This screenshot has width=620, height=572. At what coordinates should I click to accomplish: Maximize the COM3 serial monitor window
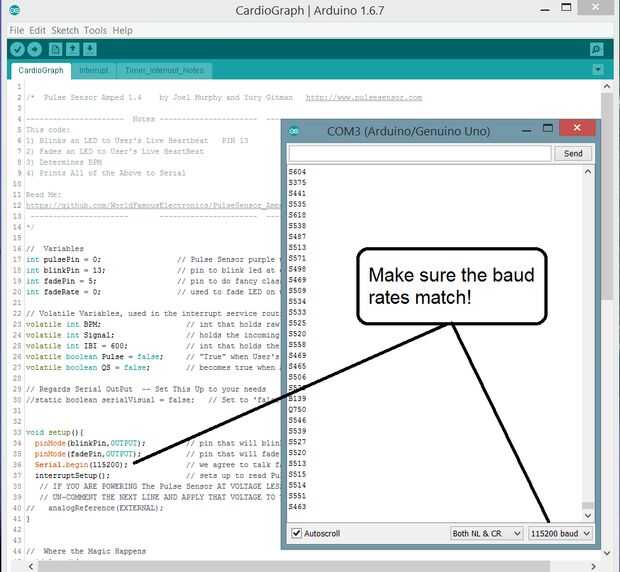tap(548, 128)
